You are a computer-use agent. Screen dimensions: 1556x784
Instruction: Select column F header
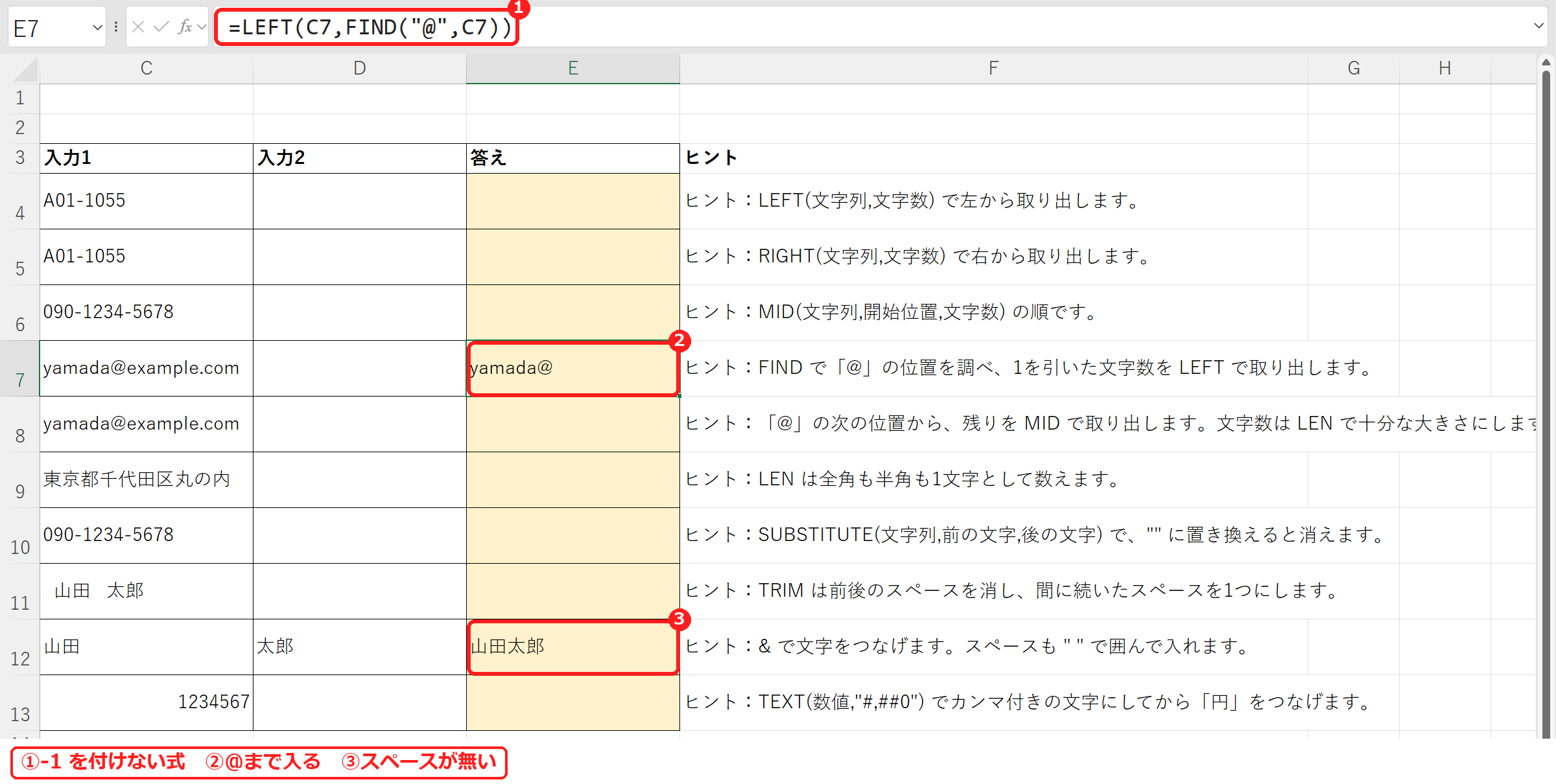994,69
